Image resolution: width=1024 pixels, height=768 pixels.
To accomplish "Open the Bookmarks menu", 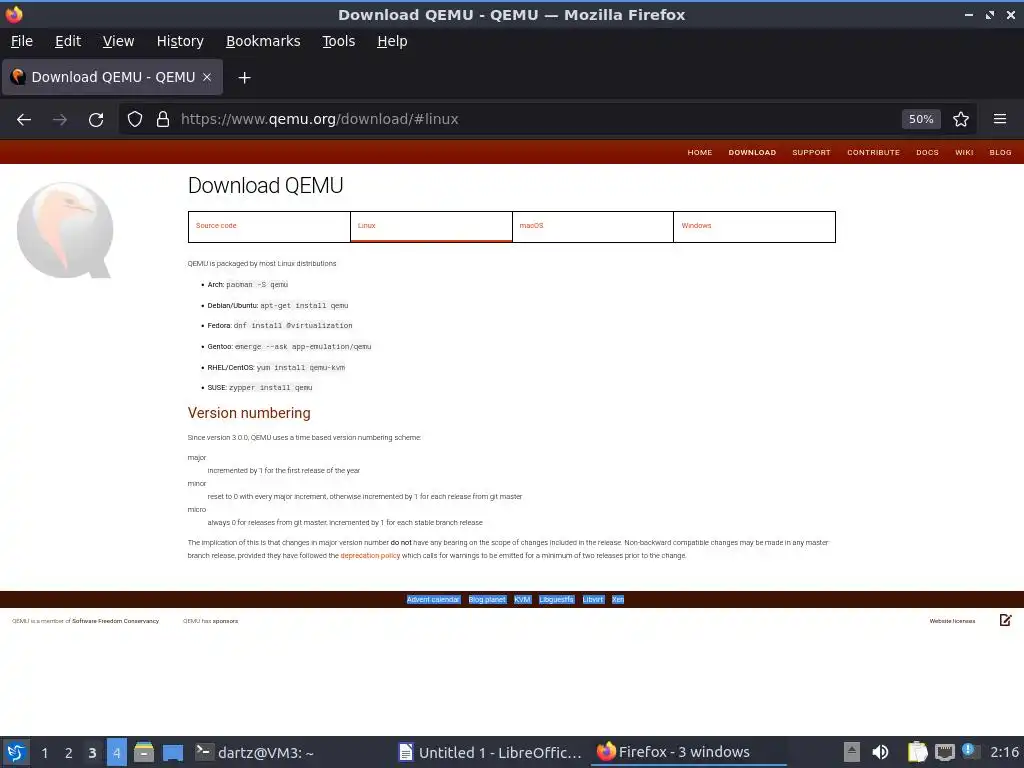I will coord(263,41).
